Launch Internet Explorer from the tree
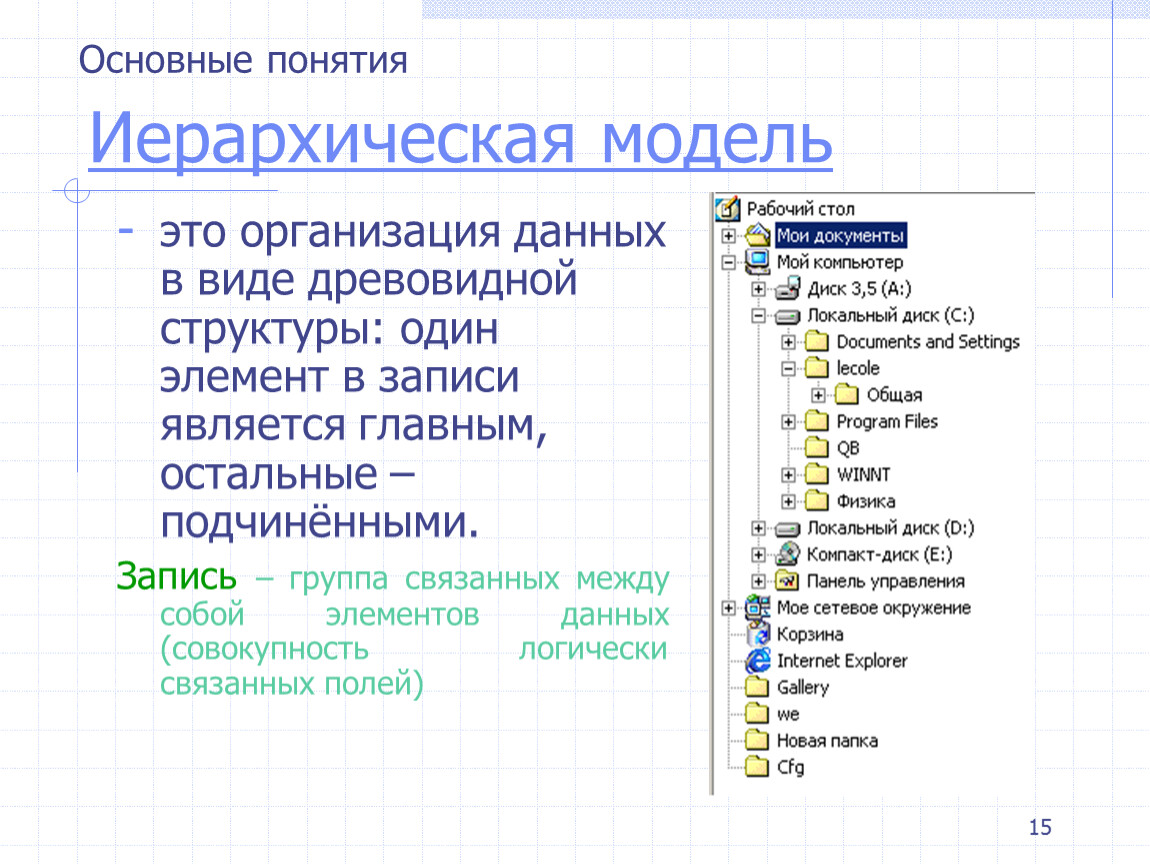Screen dimensions: 1150x864 click(x=759, y=661)
